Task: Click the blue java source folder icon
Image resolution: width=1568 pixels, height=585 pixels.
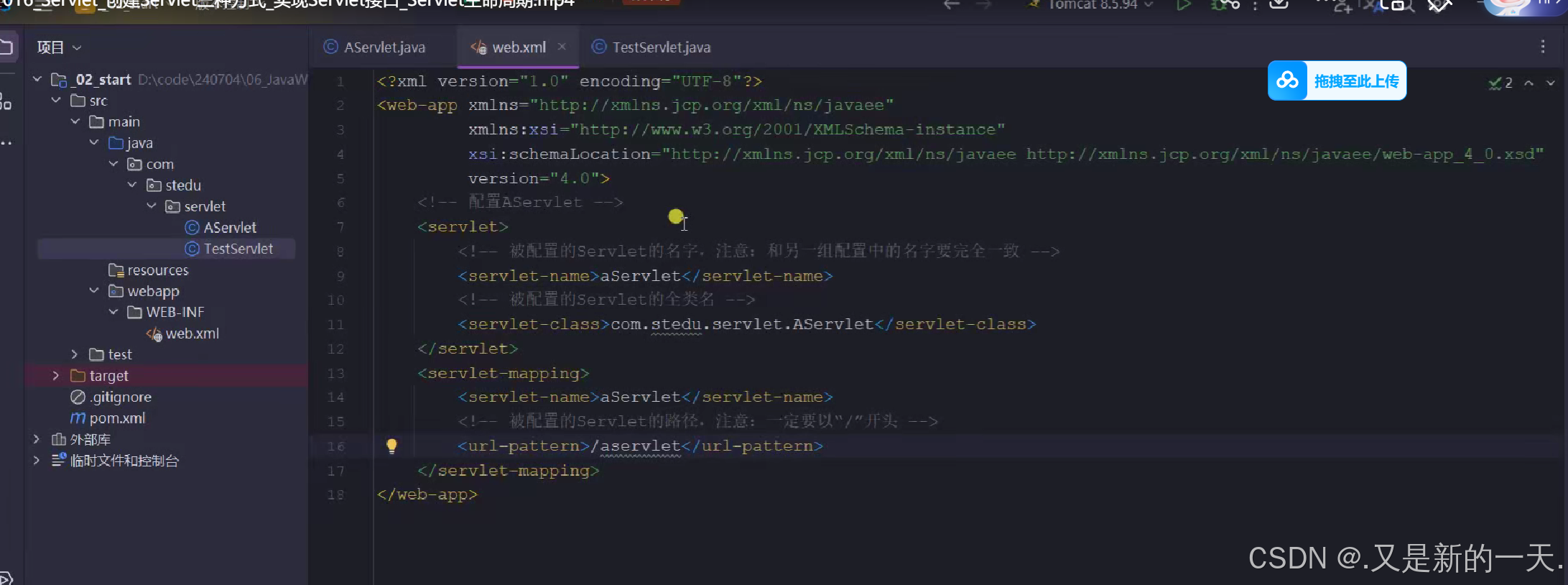Action: pos(116,143)
